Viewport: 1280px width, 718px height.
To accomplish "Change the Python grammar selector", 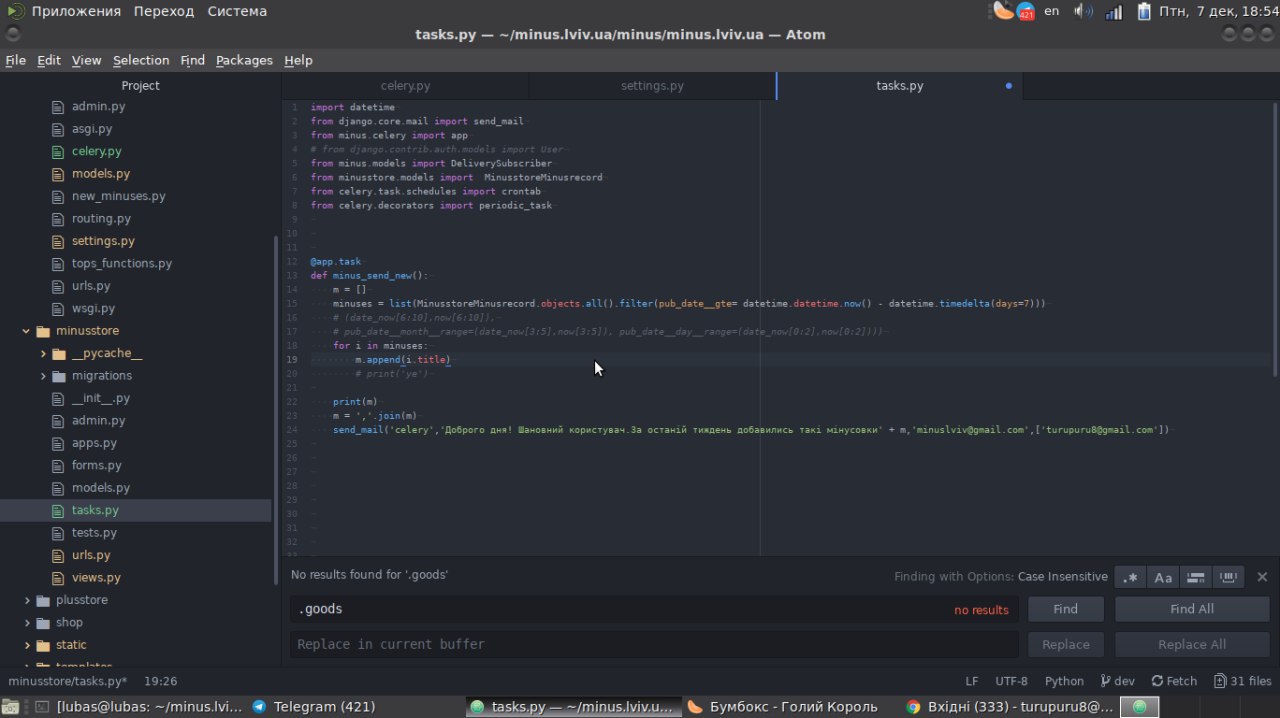I will click(1064, 681).
